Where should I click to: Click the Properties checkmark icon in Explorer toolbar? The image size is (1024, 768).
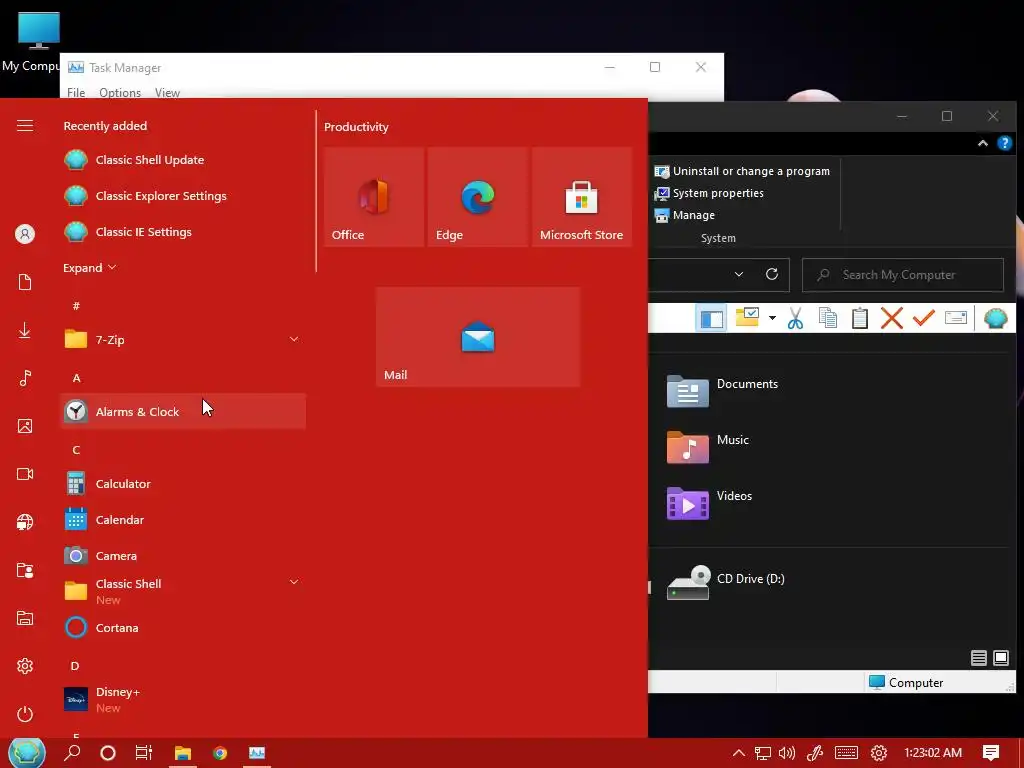[923, 318]
